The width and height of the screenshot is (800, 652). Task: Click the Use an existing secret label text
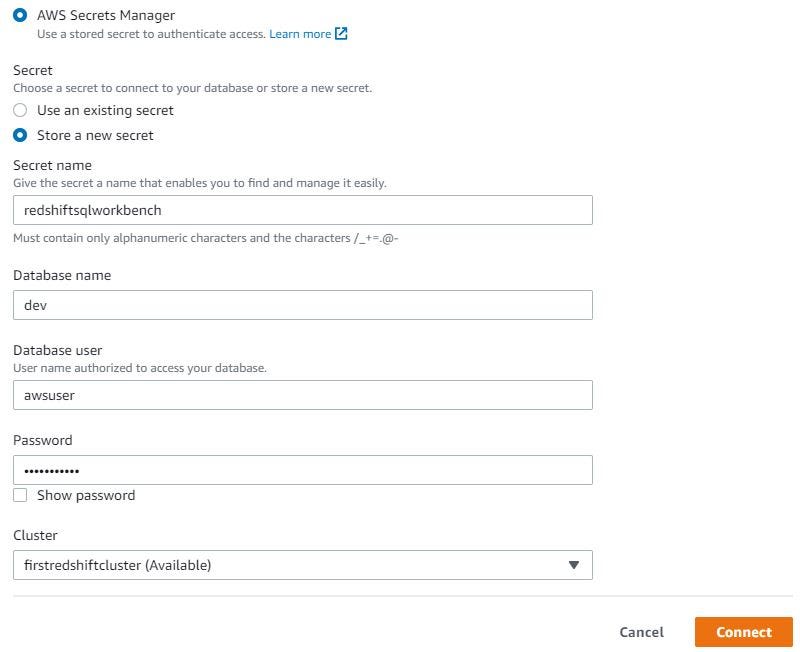(x=105, y=110)
